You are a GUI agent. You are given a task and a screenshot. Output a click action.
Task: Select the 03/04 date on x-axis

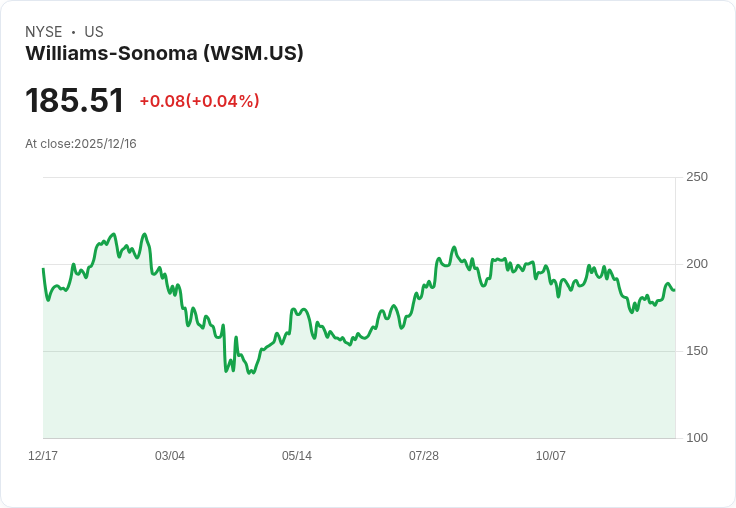click(170, 456)
